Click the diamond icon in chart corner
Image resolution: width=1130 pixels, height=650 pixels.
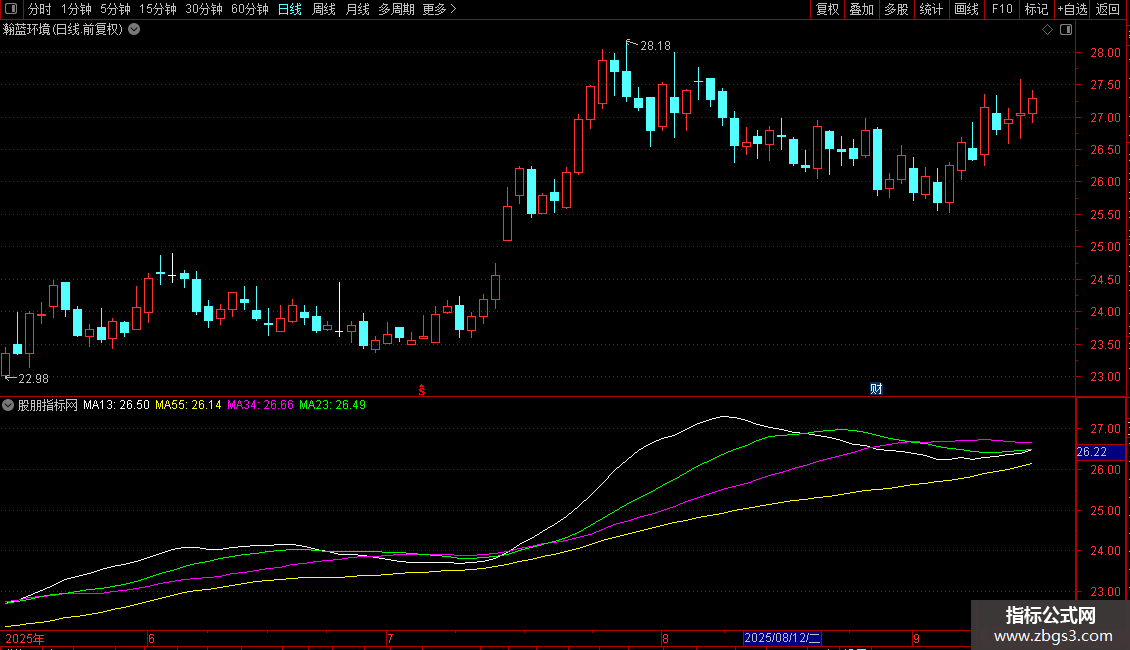click(1048, 30)
